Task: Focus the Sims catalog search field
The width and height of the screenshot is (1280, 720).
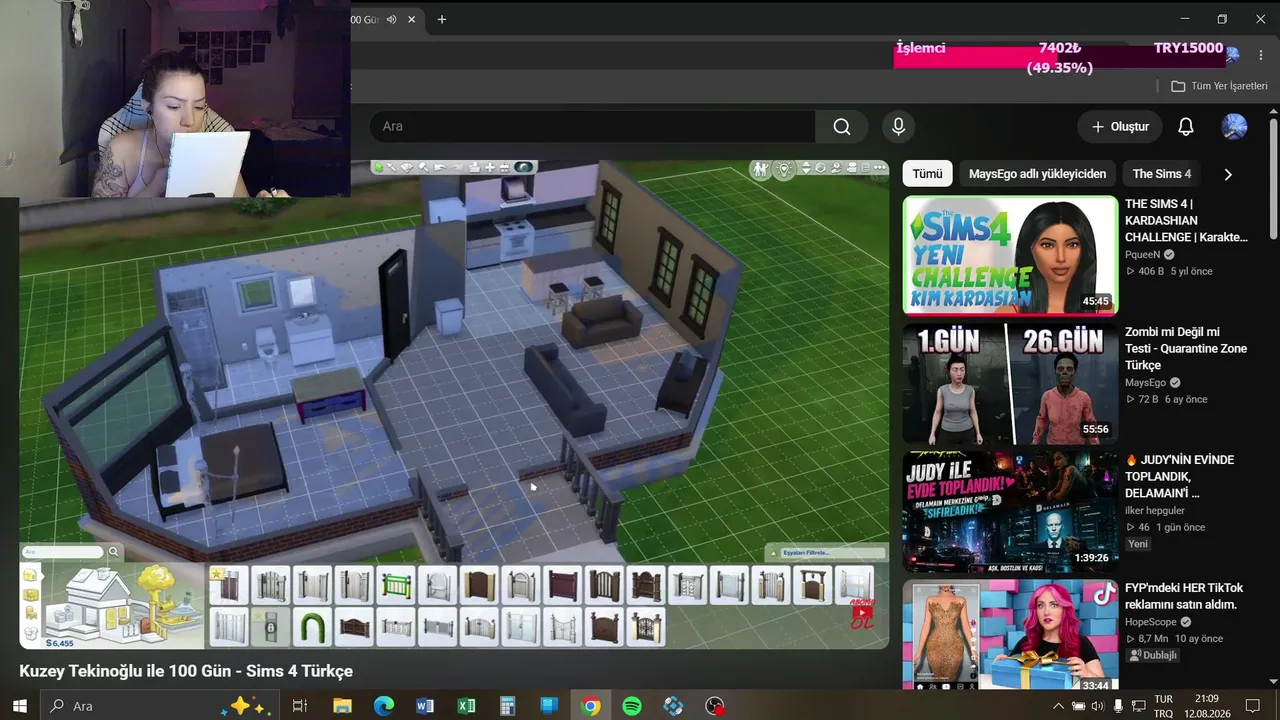Action: (64, 551)
